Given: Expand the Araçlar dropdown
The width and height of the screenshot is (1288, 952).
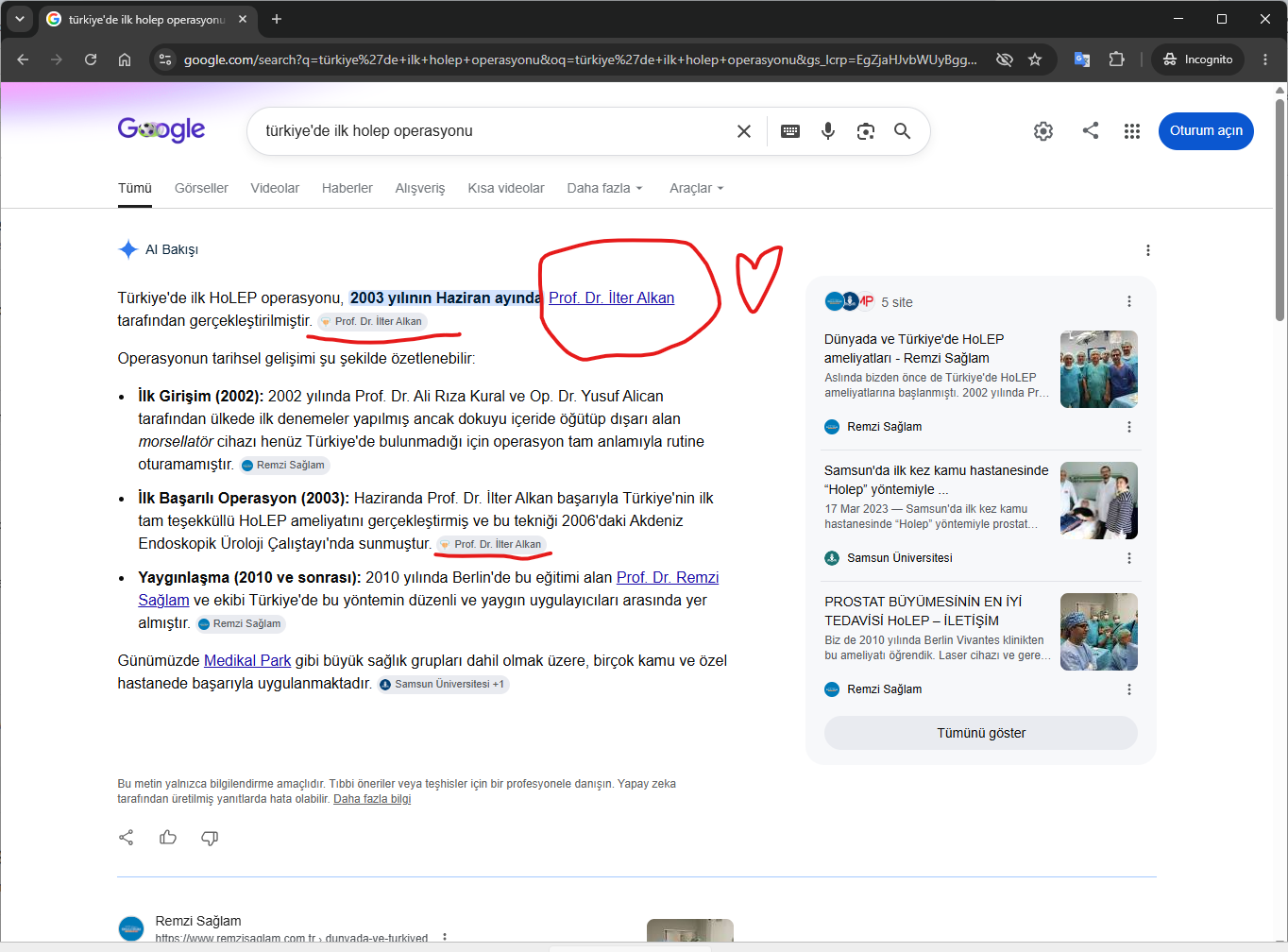Looking at the screenshot, I should tap(696, 188).
